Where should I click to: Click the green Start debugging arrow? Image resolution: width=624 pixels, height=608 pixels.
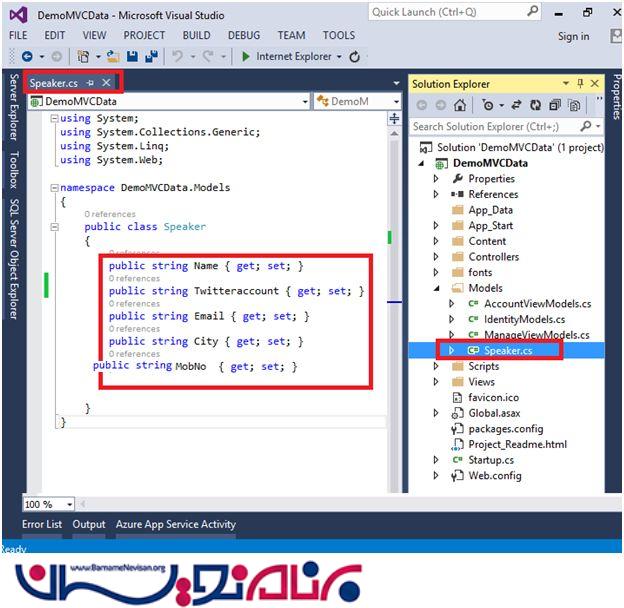245,57
